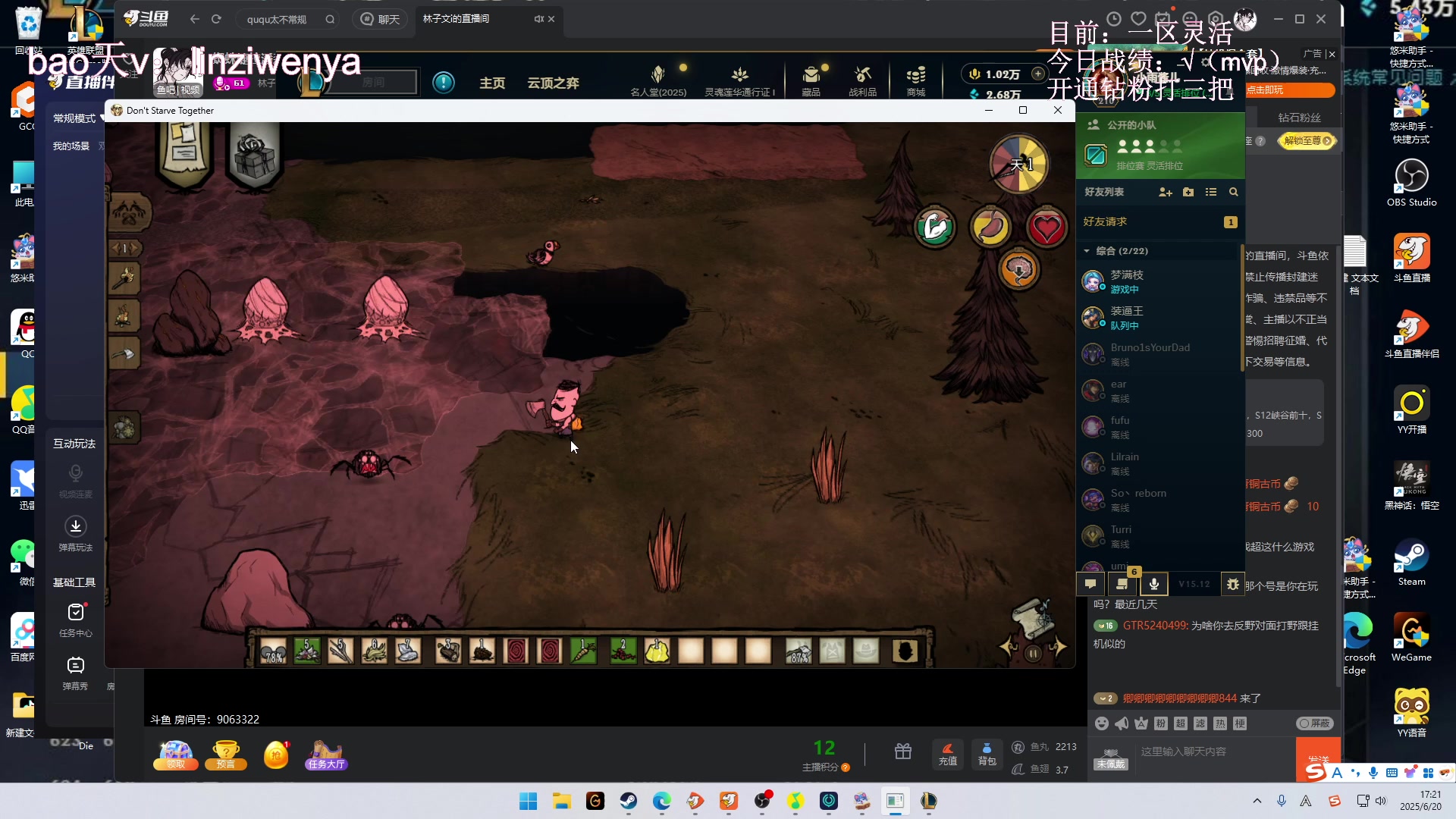Select the first inventory slot at 78%
The width and height of the screenshot is (1456, 819).
point(273,651)
